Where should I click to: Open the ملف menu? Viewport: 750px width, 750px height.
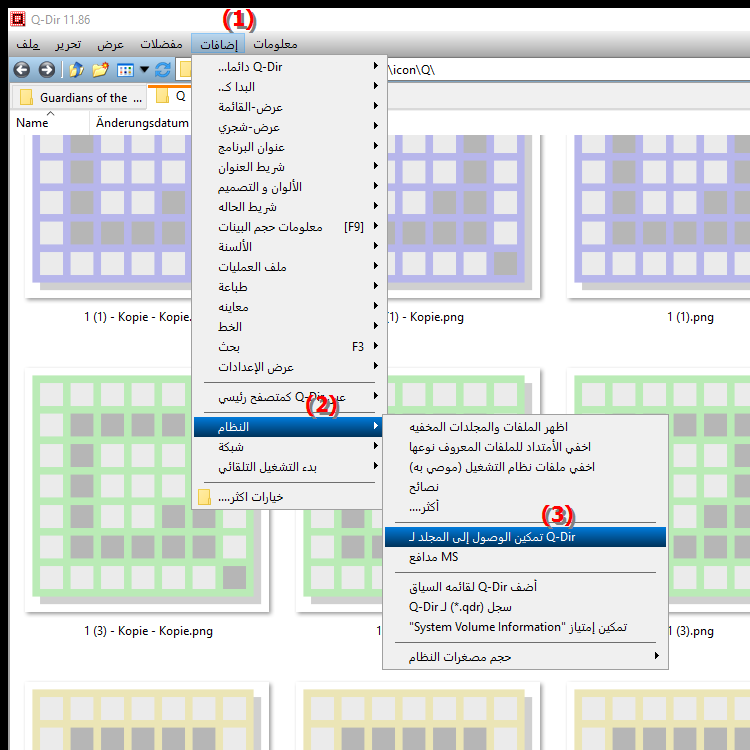[28, 44]
